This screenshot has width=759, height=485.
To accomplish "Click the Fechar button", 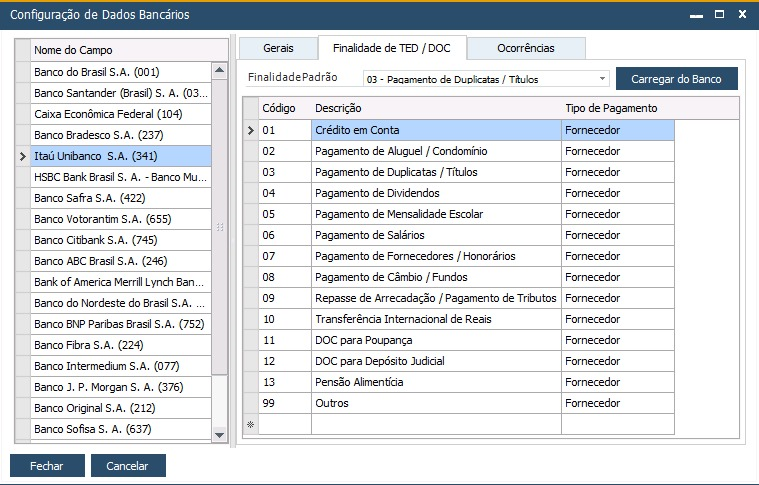I will pyautogui.click(x=47, y=466).
